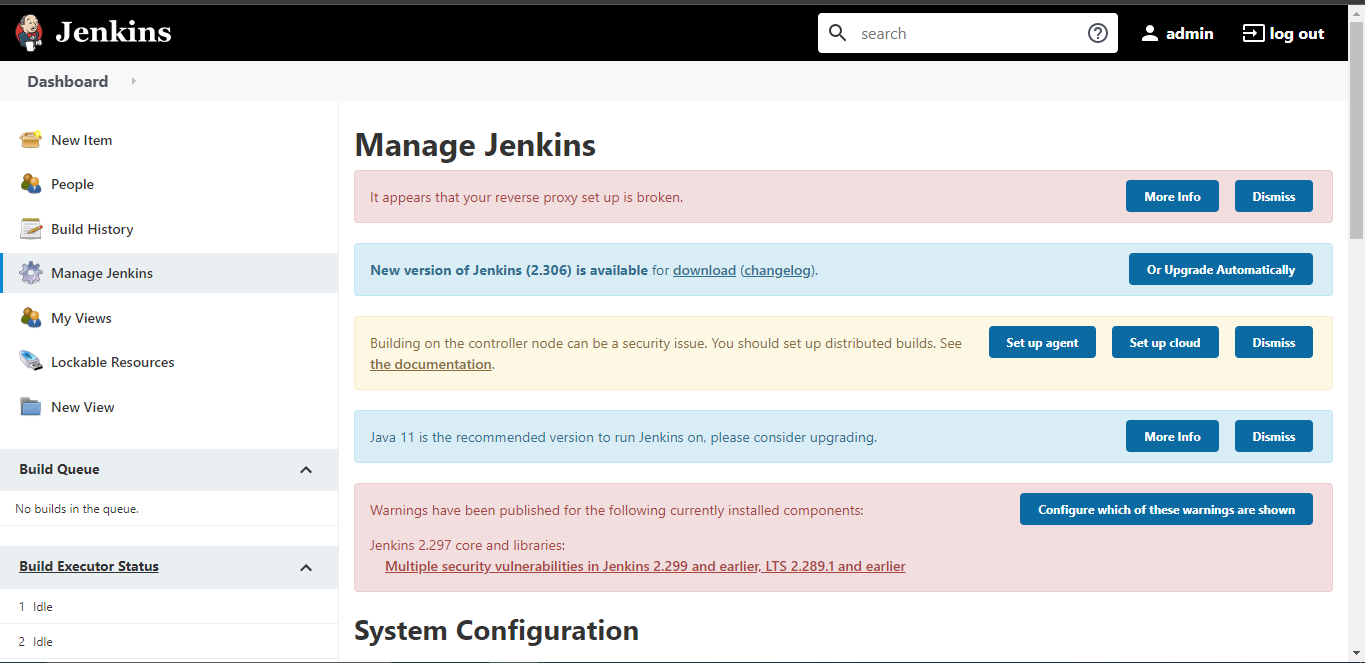Click the log out arrow icon

coord(1253,33)
